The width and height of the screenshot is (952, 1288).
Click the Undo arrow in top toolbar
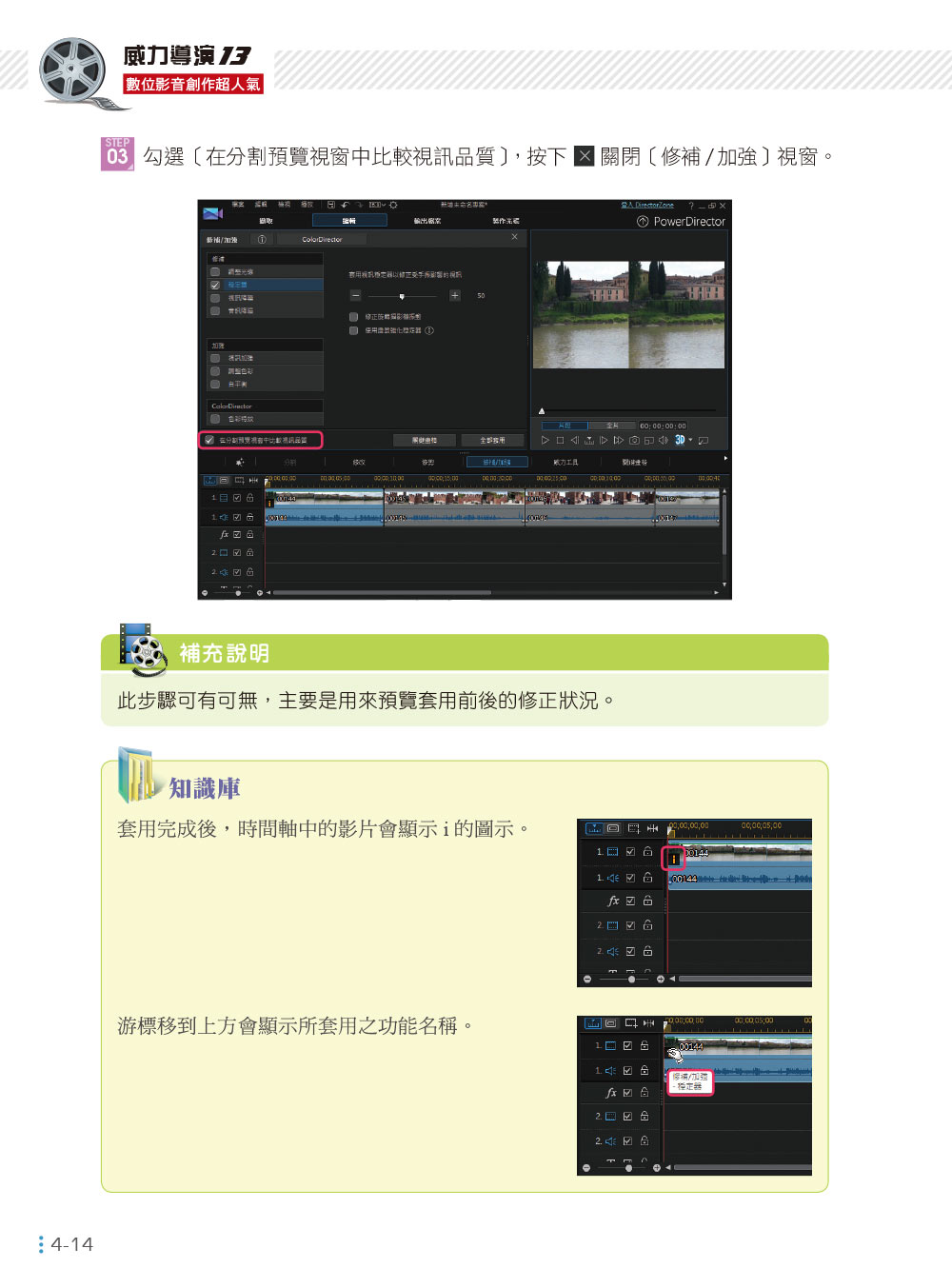tap(346, 205)
